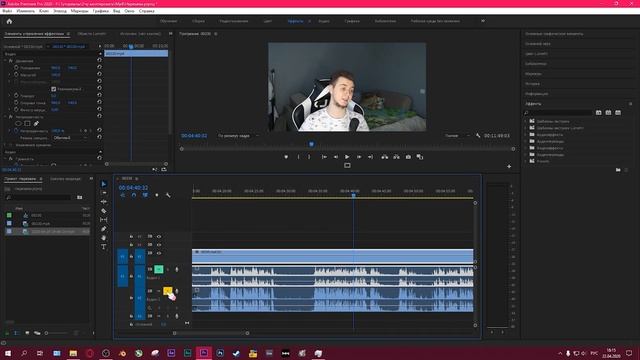The image size is (640, 360).
Task: Select the Selection tool in tools panel
Action: [x=104, y=184]
